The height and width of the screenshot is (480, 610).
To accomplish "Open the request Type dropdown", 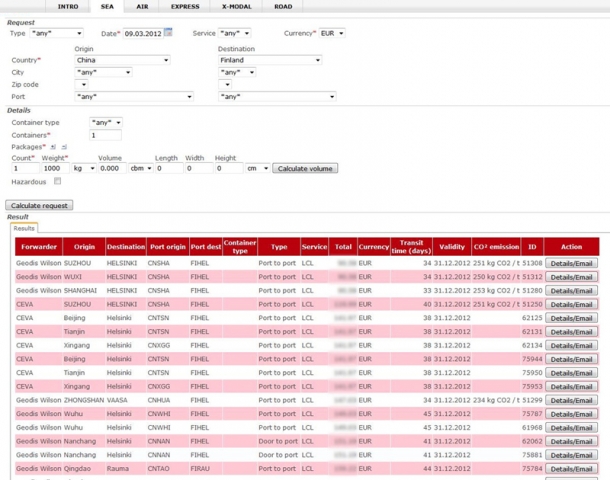I will pyautogui.click(x=57, y=33).
